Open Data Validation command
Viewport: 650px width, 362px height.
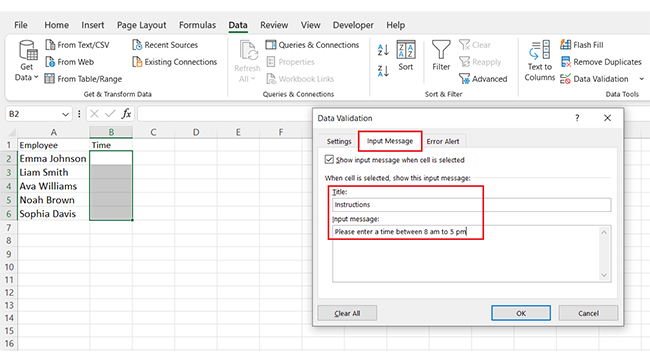pyautogui.click(x=594, y=79)
